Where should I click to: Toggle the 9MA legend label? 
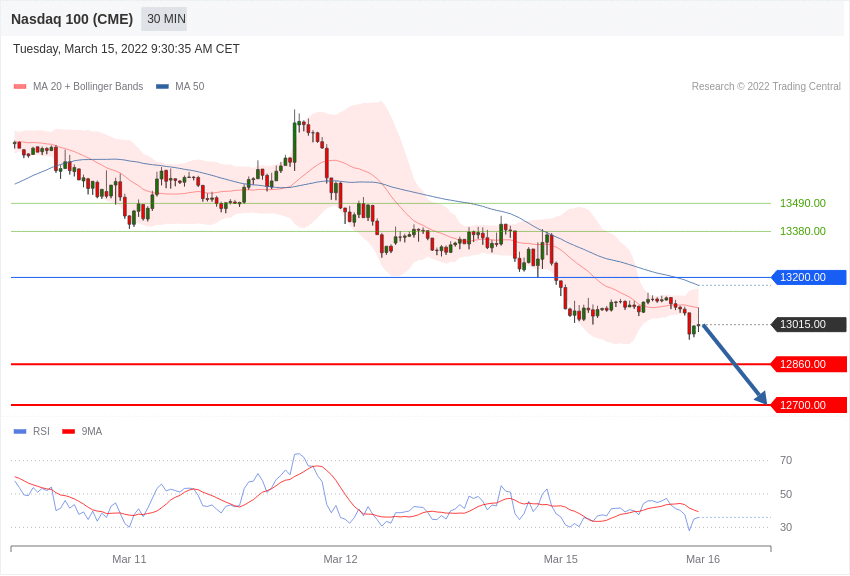click(x=92, y=432)
